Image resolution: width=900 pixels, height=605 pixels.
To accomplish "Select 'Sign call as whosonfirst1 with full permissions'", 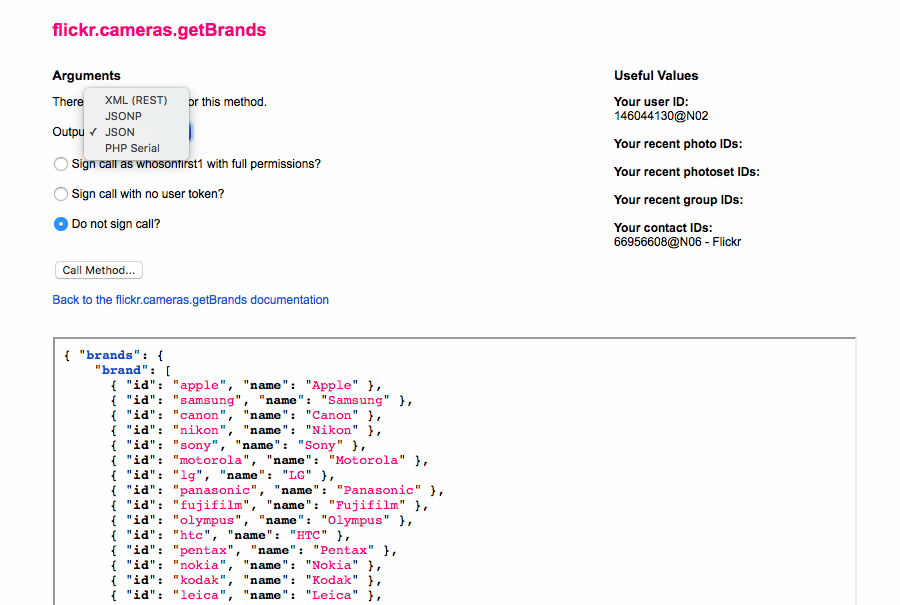I will click(61, 164).
